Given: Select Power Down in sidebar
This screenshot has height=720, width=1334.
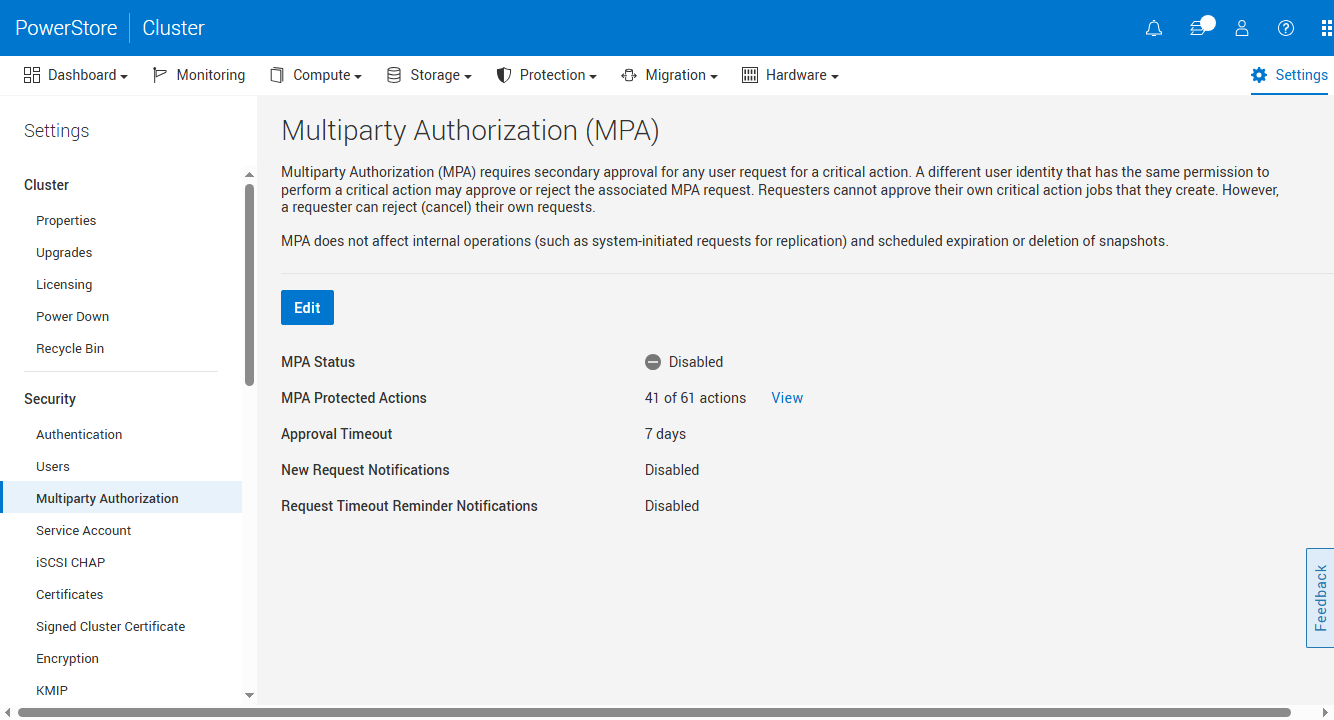Looking at the screenshot, I should pos(73,317).
